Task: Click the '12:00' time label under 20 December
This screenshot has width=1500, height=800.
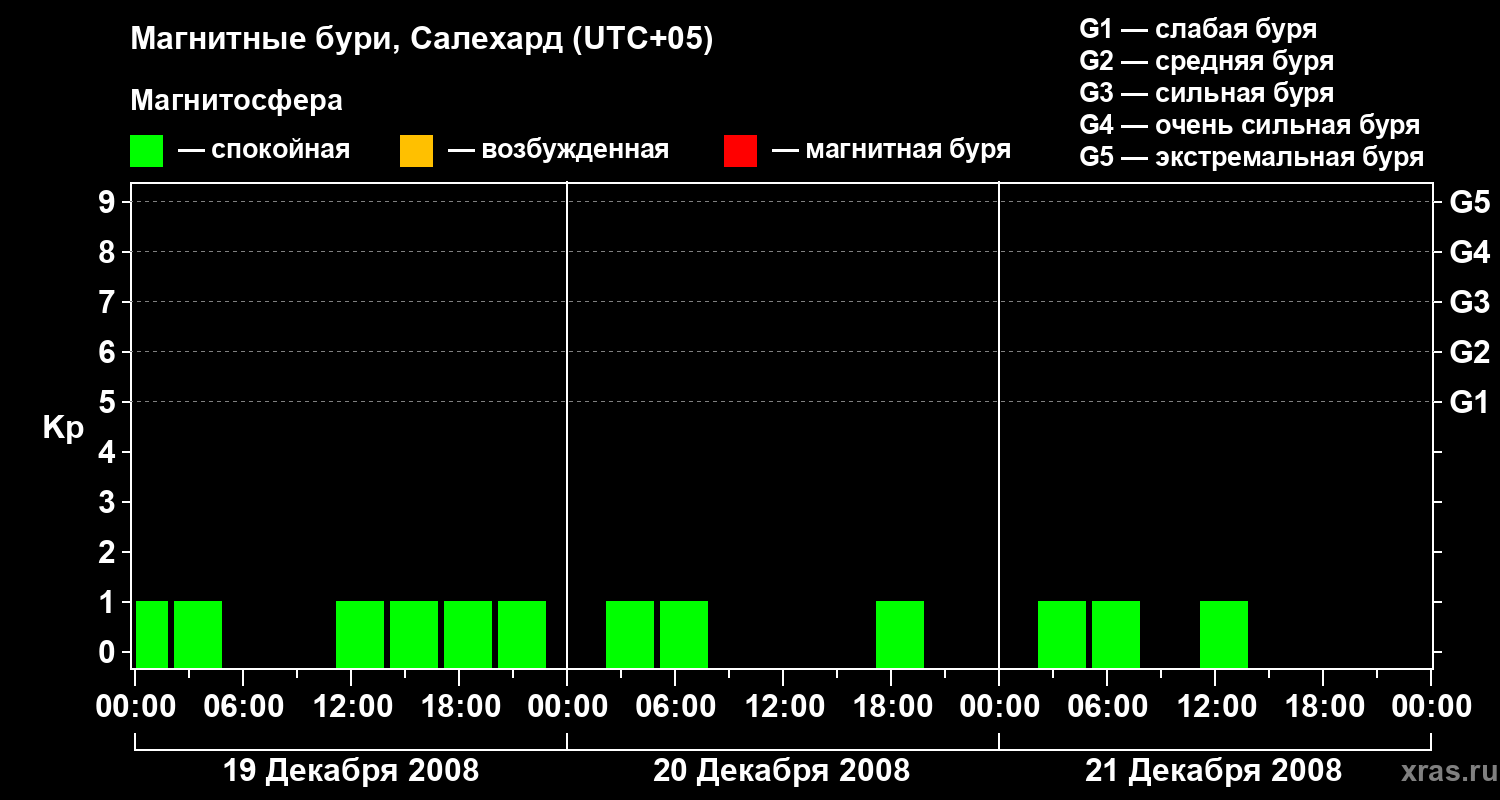Action: coord(783,707)
